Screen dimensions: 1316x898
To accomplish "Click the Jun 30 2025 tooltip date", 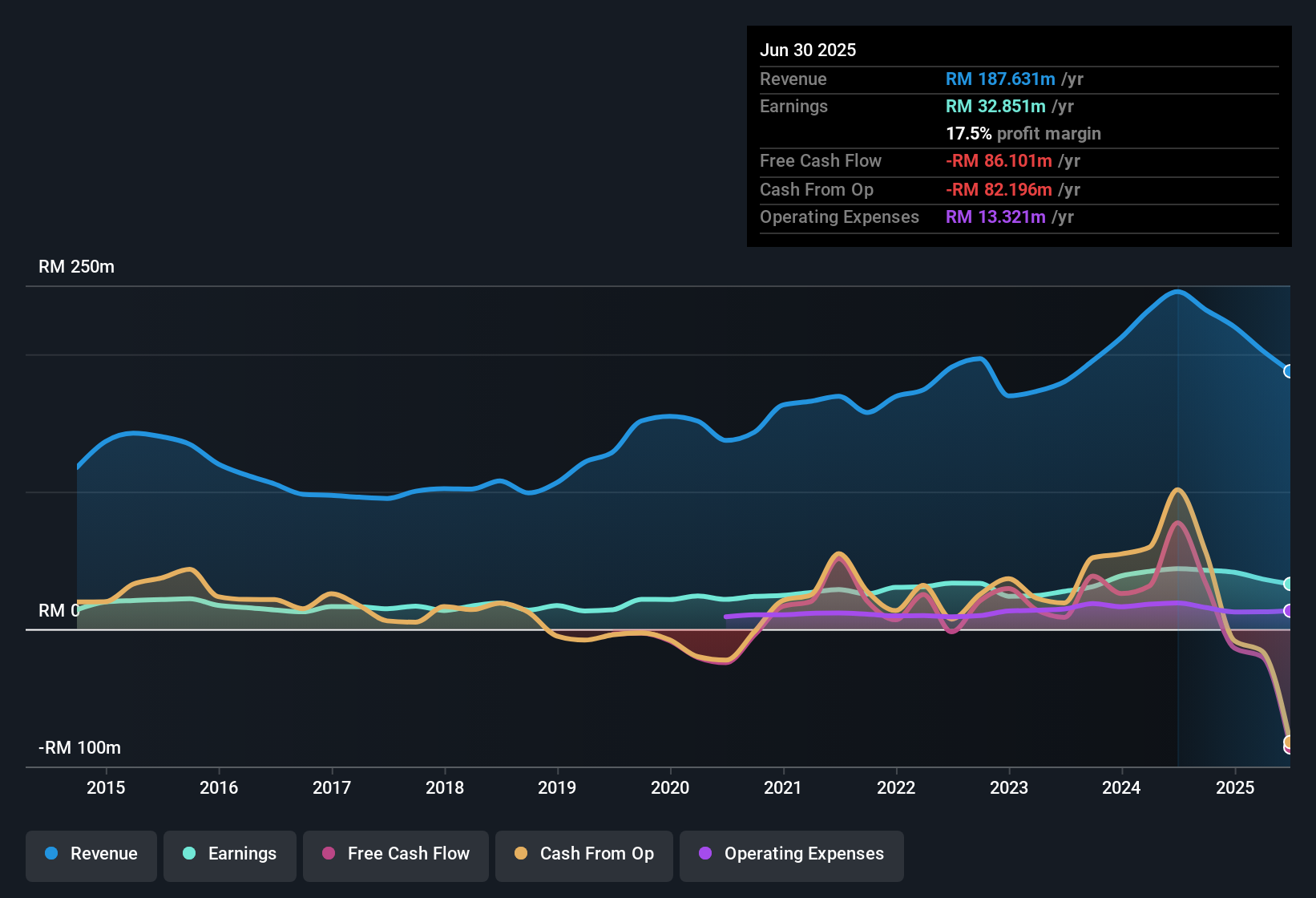I will click(x=808, y=50).
